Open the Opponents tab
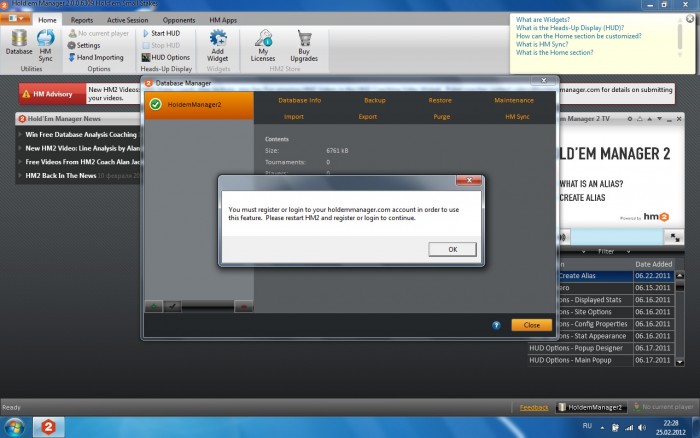The image size is (700, 438). [179, 20]
